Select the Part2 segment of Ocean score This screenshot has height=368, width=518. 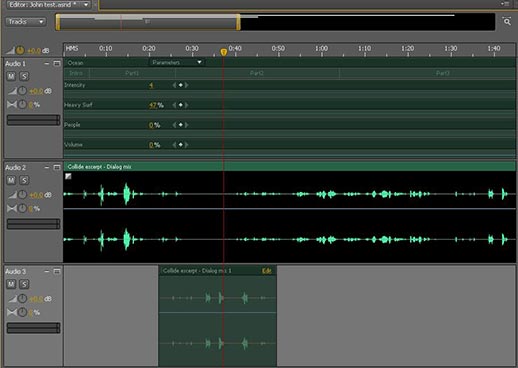(x=257, y=73)
